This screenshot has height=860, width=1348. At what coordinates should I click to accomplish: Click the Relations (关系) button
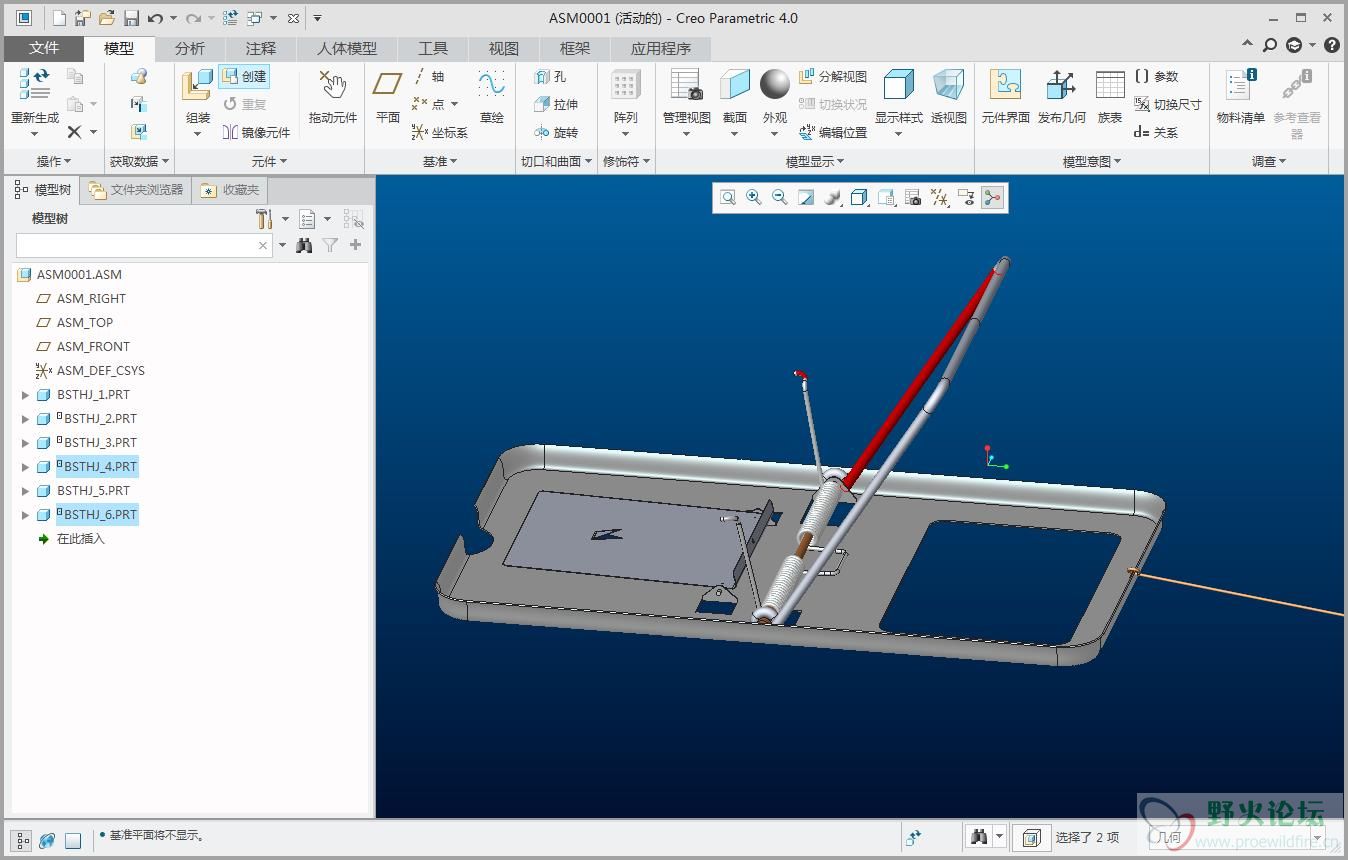point(1157,132)
